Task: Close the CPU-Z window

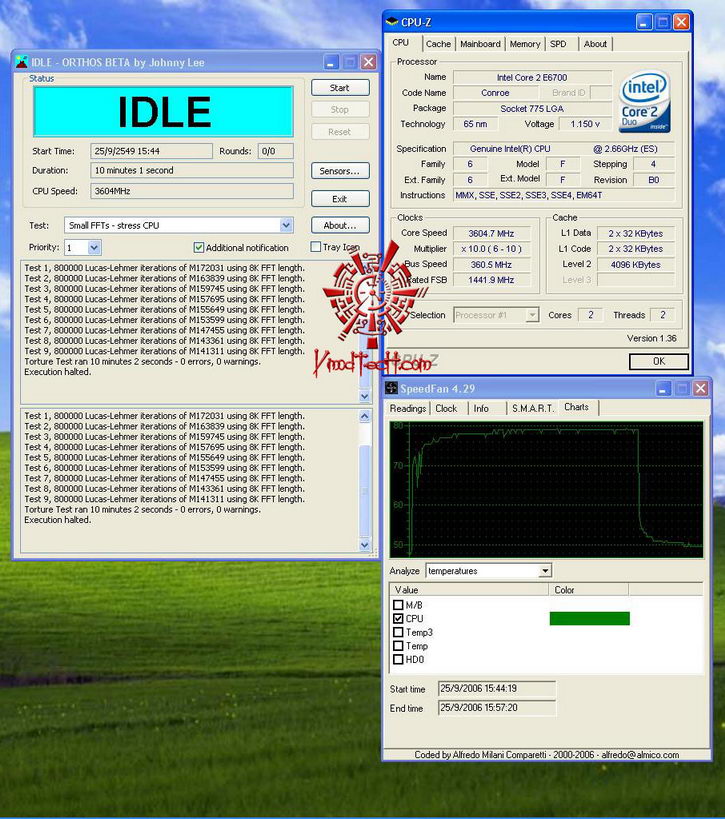Action: (x=681, y=22)
